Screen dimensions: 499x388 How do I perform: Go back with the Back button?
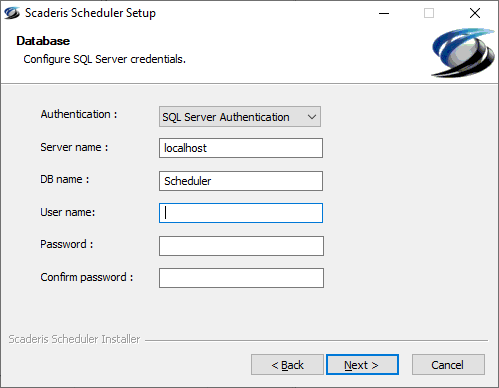tap(287, 365)
